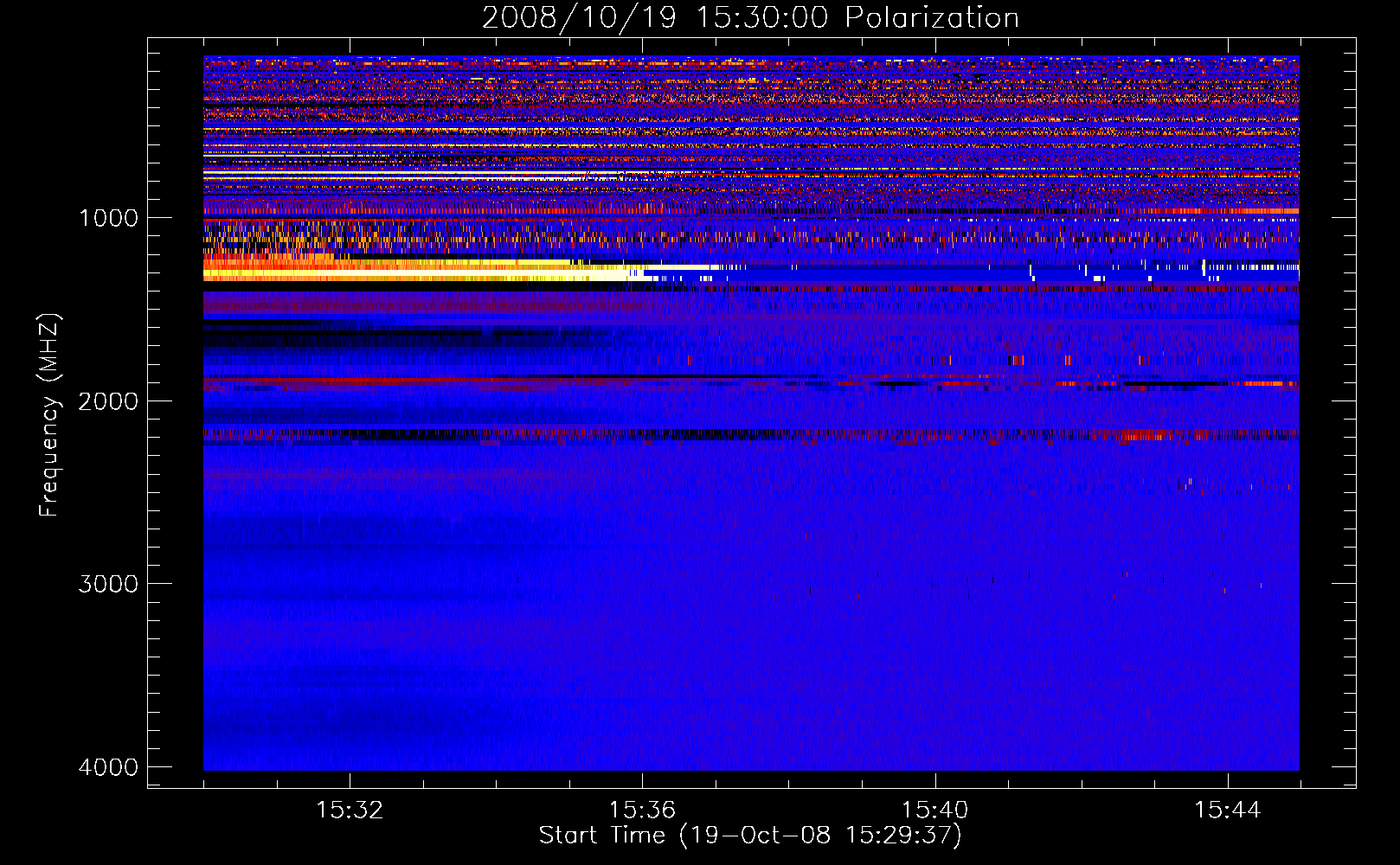Click the 15:40 time tick label
This screenshot has height=865, width=1400.
[934, 811]
